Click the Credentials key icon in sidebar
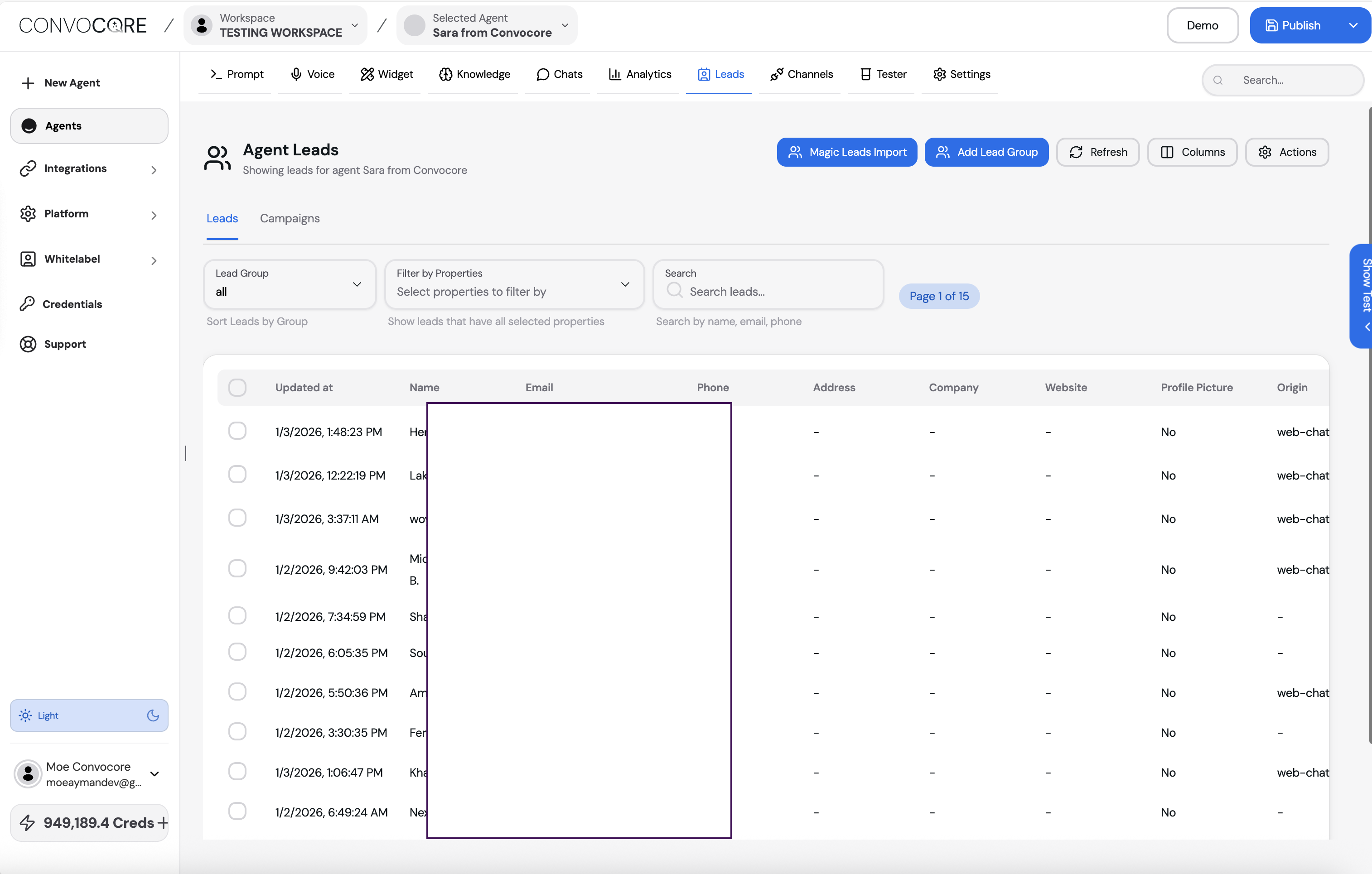The width and height of the screenshot is (1372, 874). (27, 304)
